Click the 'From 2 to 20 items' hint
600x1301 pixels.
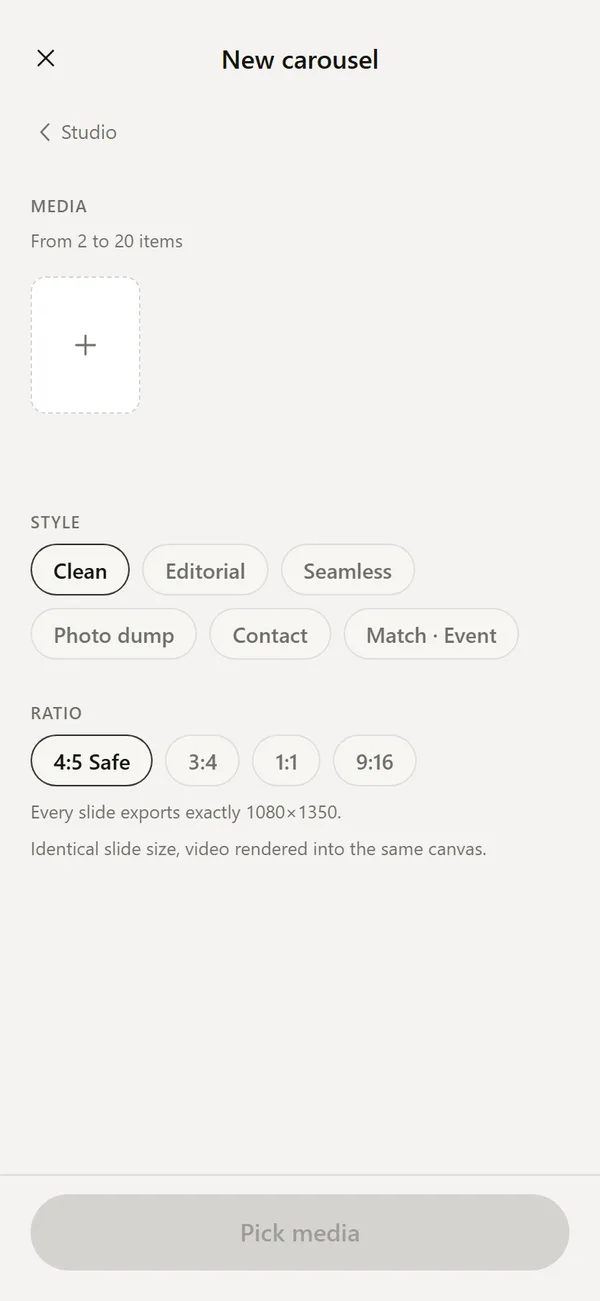coord(107,241)
